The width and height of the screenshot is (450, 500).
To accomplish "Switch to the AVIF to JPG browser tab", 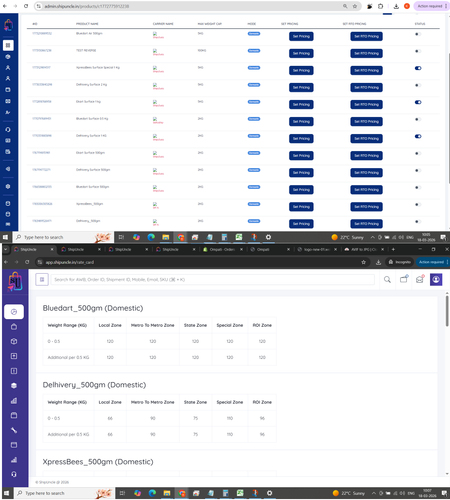I will 363,249.
